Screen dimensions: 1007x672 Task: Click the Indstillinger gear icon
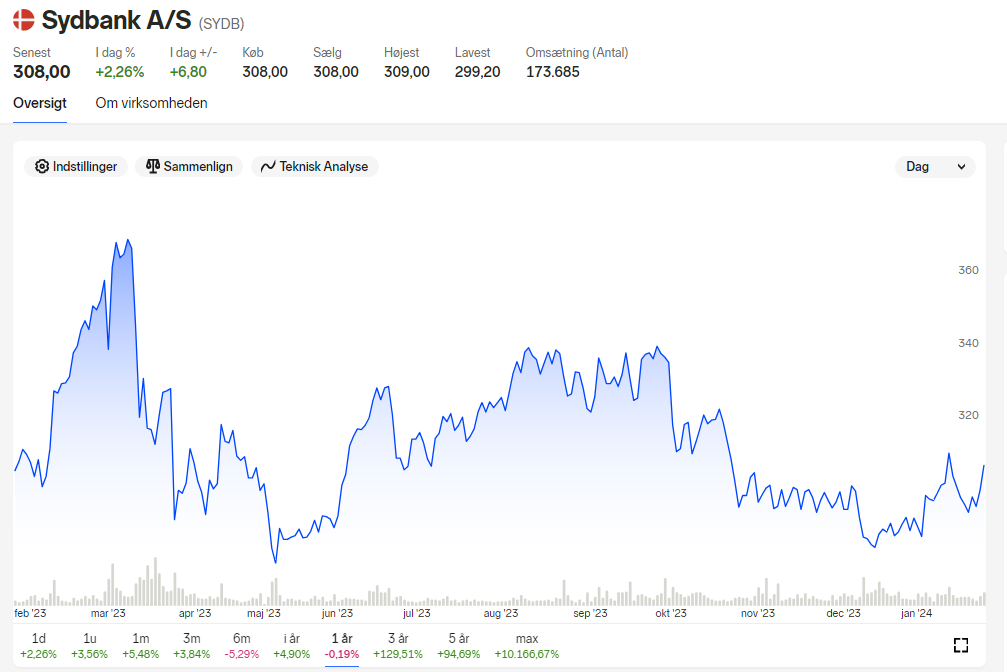click(x=42, y=166)
